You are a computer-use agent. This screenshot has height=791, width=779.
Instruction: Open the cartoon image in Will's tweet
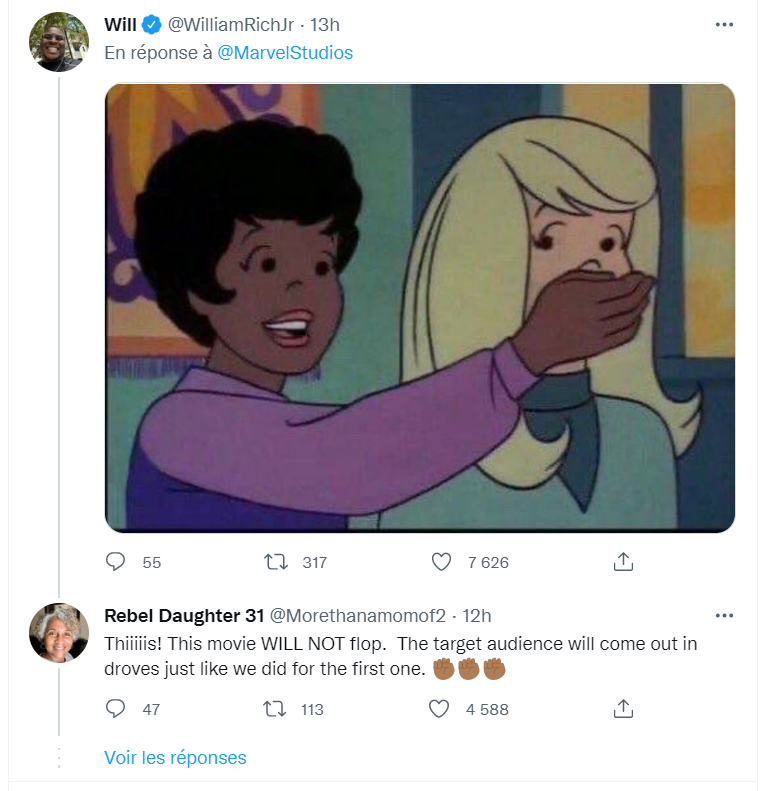coord(420,307)
